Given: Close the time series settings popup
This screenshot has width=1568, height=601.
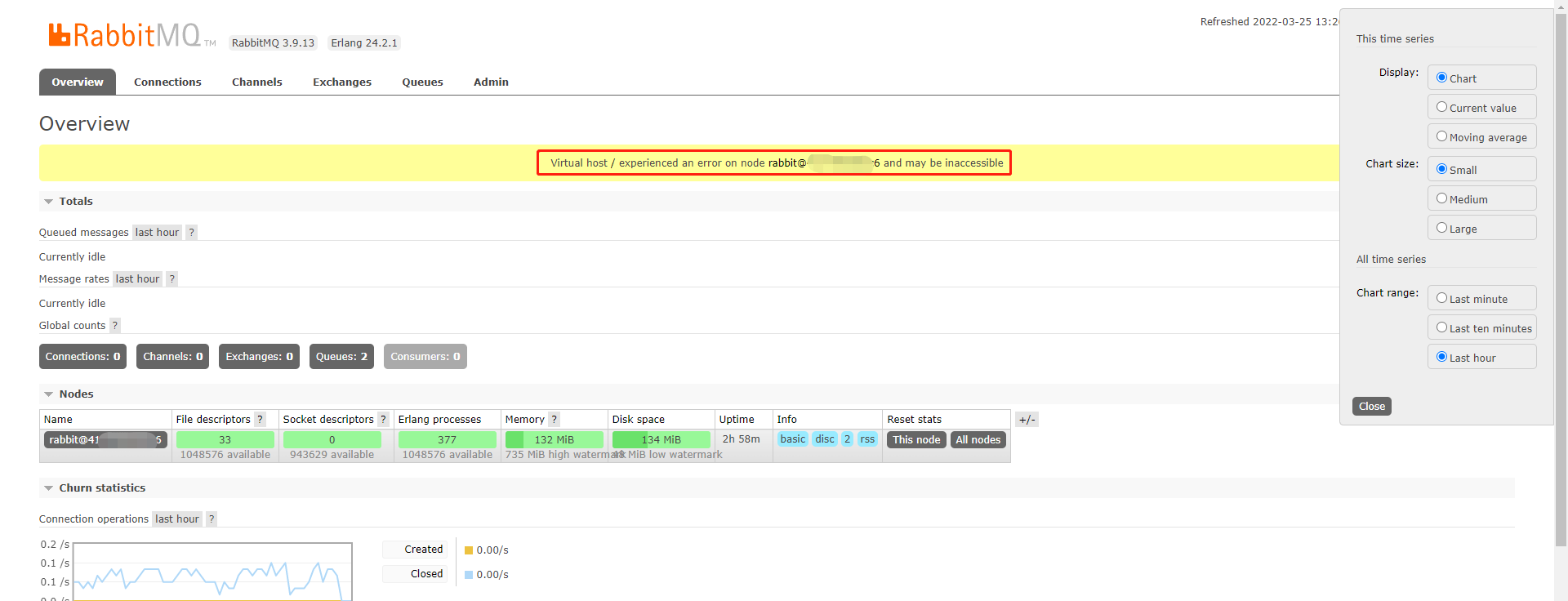Looking at the screenshot, I should (1372, 407).
